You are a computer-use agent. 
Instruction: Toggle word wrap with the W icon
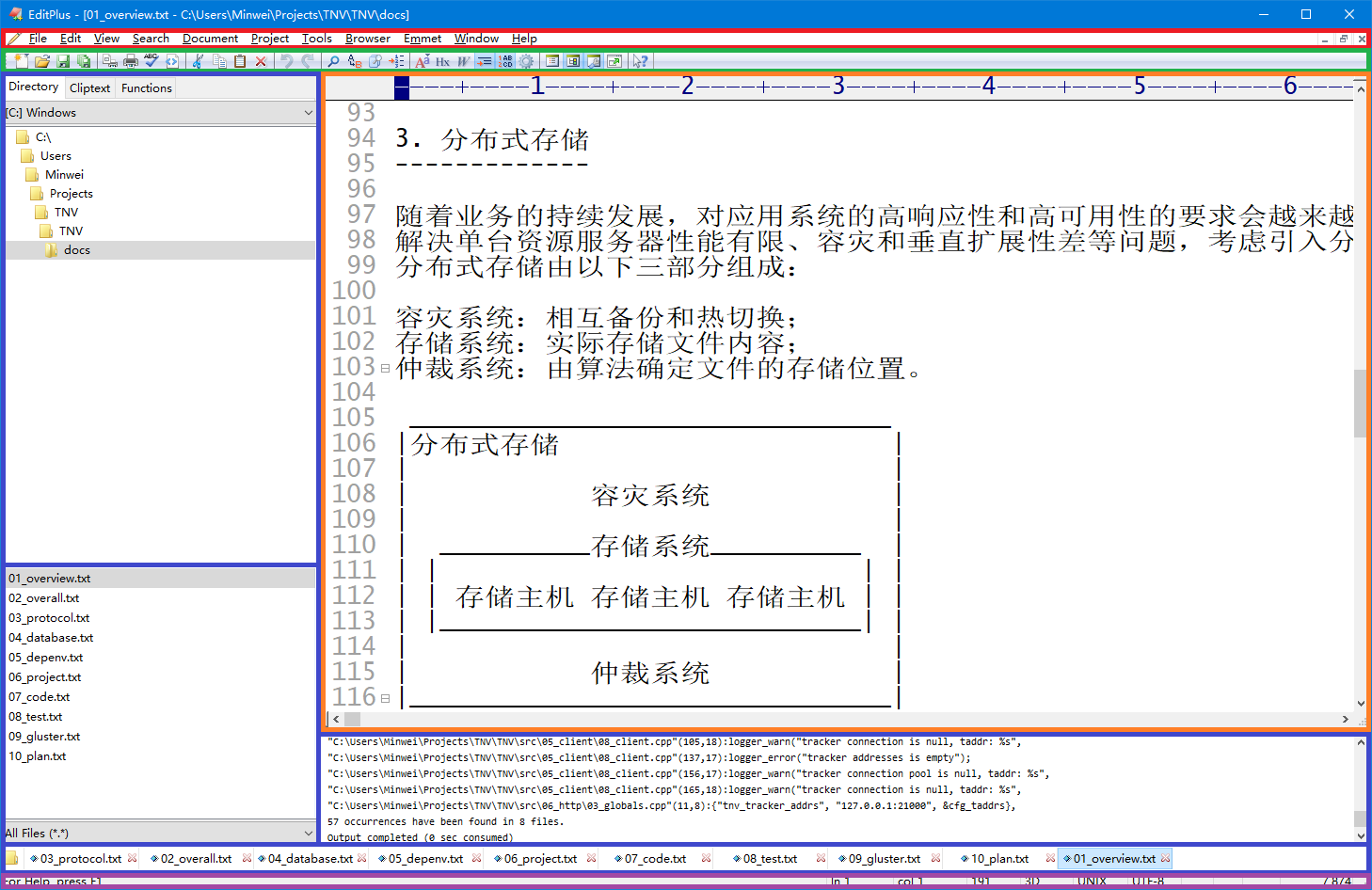[x=463, y=61]
